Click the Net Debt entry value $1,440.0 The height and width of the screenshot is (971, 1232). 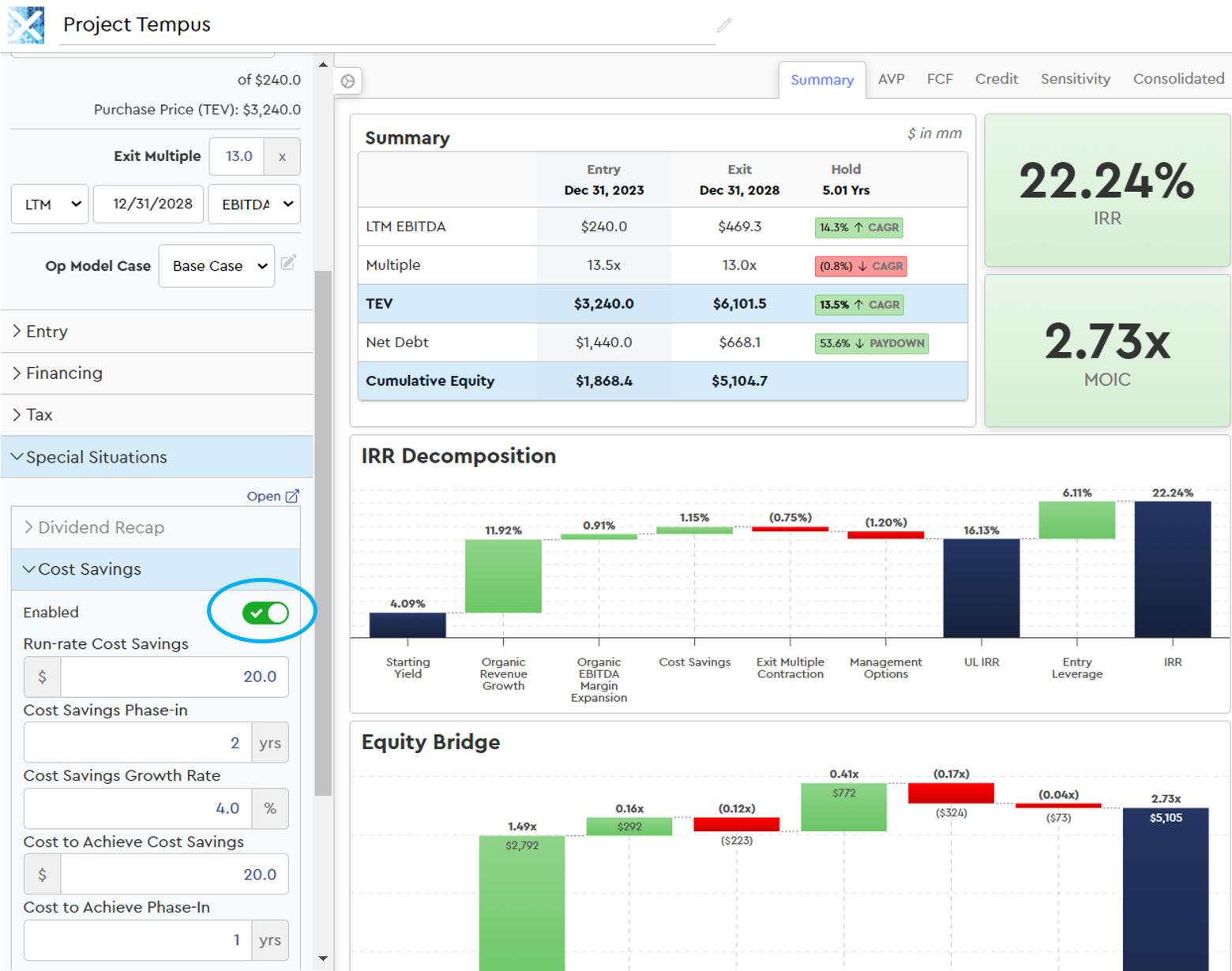(603, 343)
